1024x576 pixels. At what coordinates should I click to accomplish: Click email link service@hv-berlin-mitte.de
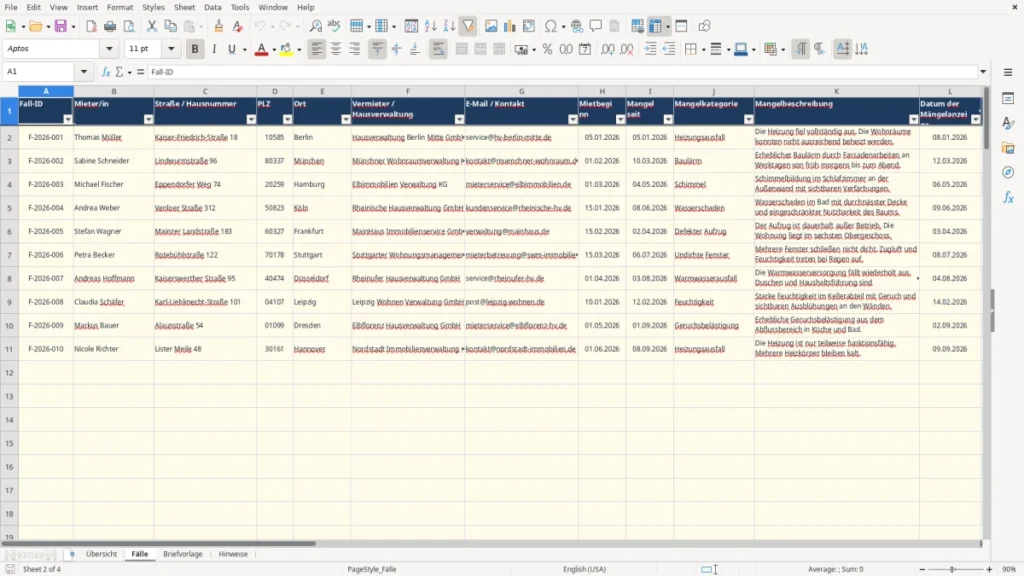pyautogui.click(x=508, y=138)
